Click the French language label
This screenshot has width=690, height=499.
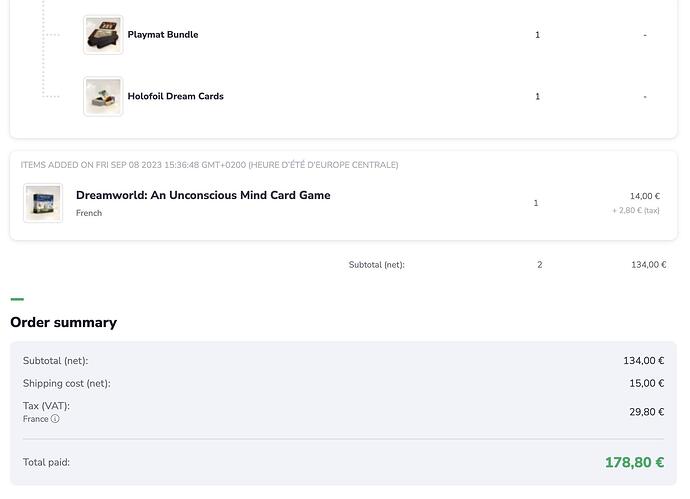89,213
